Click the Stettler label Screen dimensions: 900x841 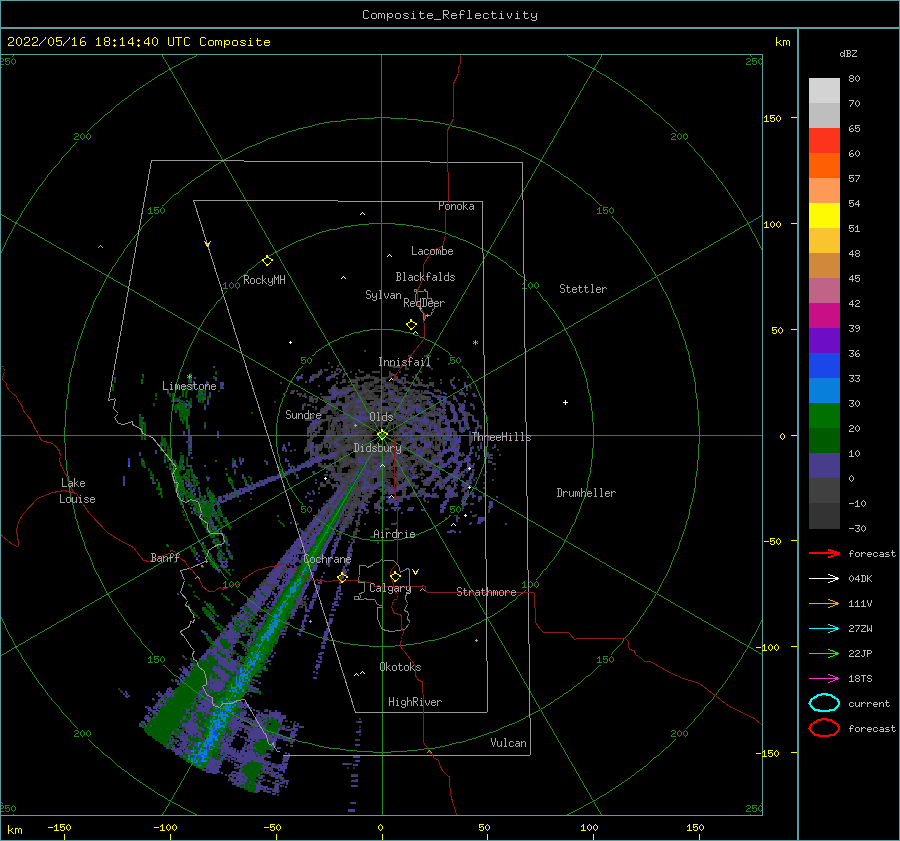[583, 289]
